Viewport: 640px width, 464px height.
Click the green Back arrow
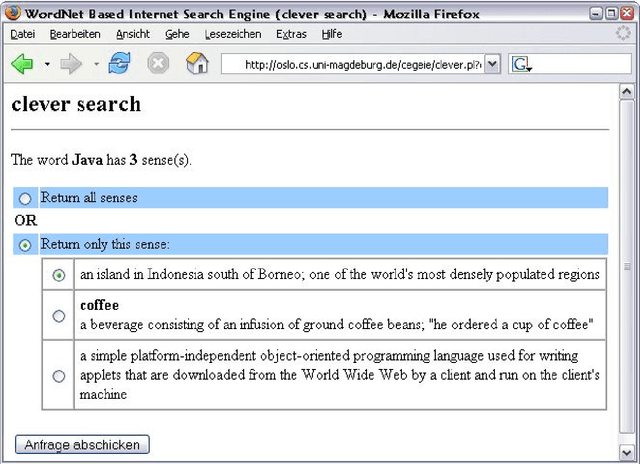point(22,65)
